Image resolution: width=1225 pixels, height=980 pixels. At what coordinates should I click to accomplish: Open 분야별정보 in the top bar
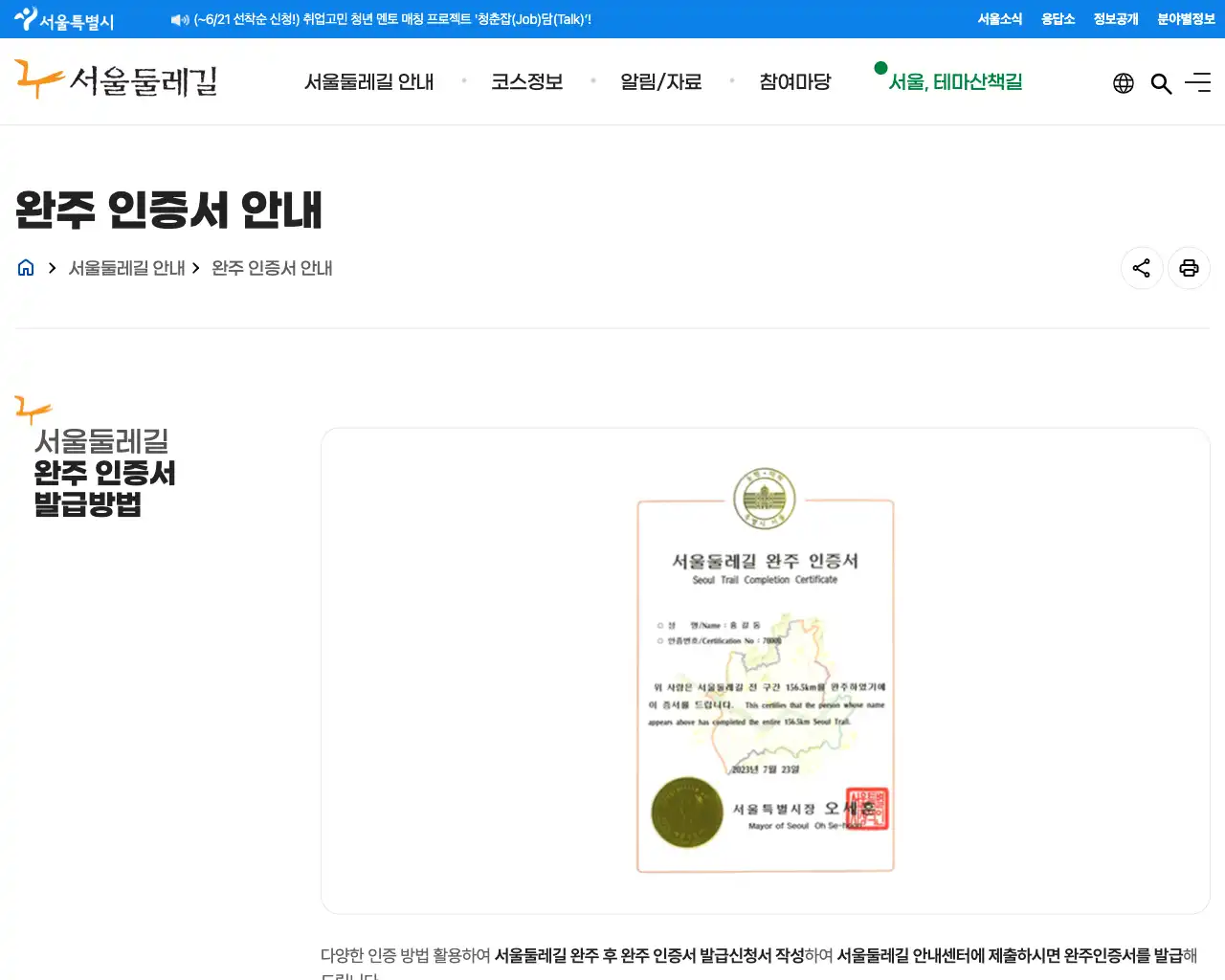1186,19
